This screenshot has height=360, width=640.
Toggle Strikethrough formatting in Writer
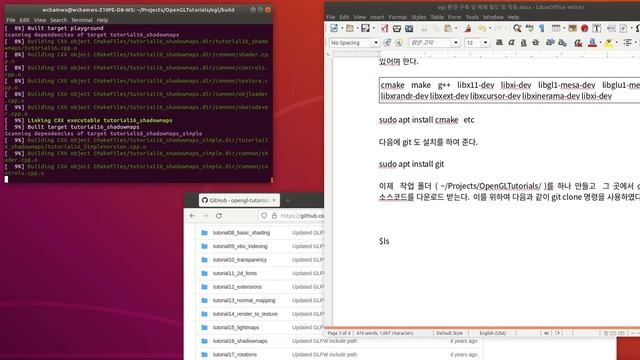click(536, 42)
